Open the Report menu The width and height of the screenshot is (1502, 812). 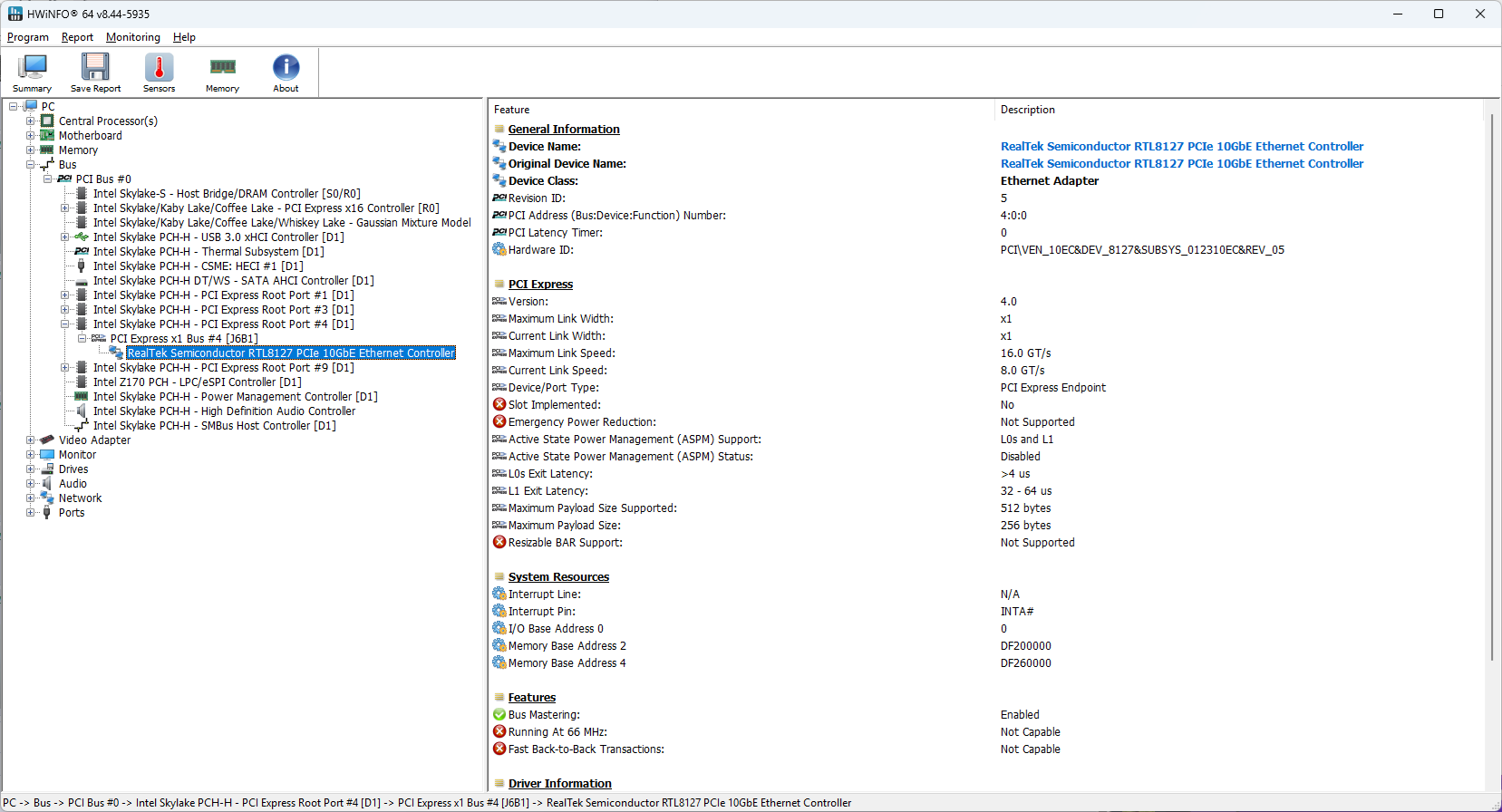[77, 37]
